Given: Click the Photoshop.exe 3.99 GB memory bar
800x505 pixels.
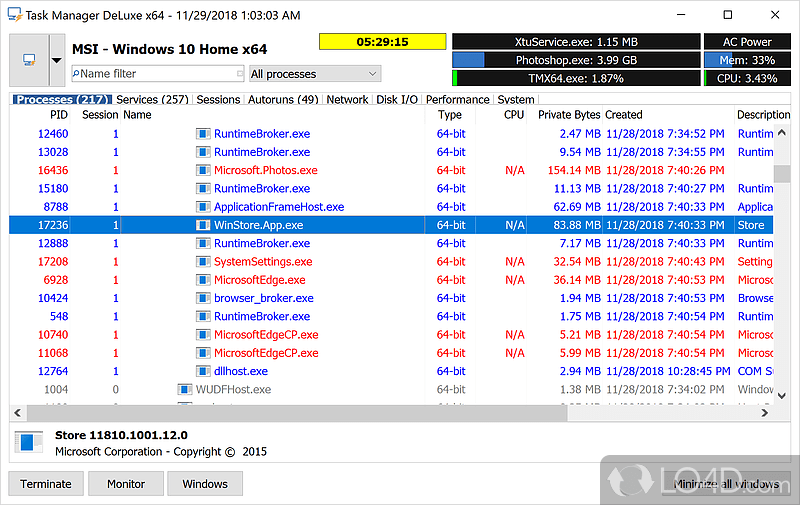Looking at the screenshot, I should click(x=576, y=60).
